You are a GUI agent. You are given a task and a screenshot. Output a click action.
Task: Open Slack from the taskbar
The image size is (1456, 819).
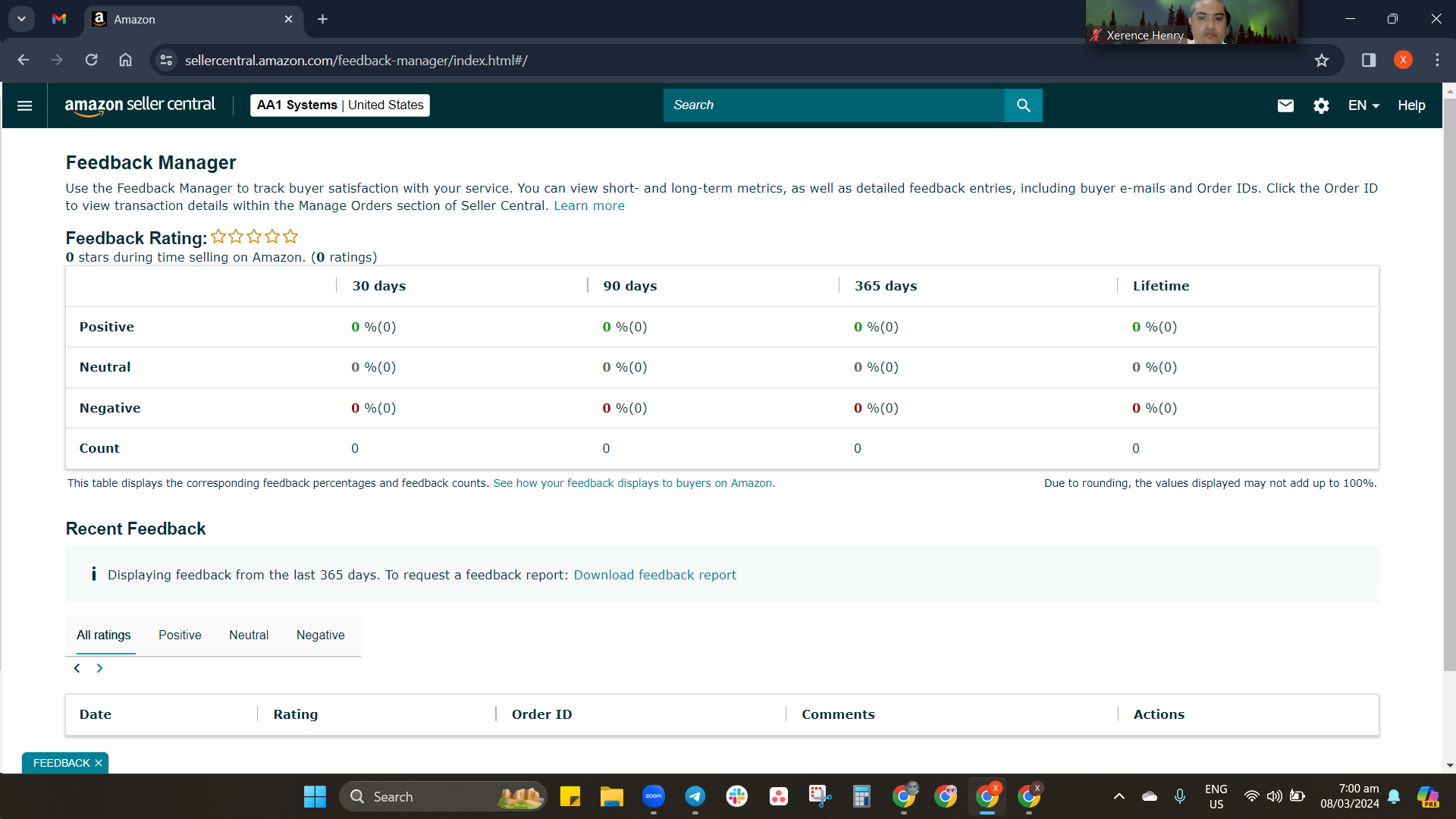tap(736, 797)
